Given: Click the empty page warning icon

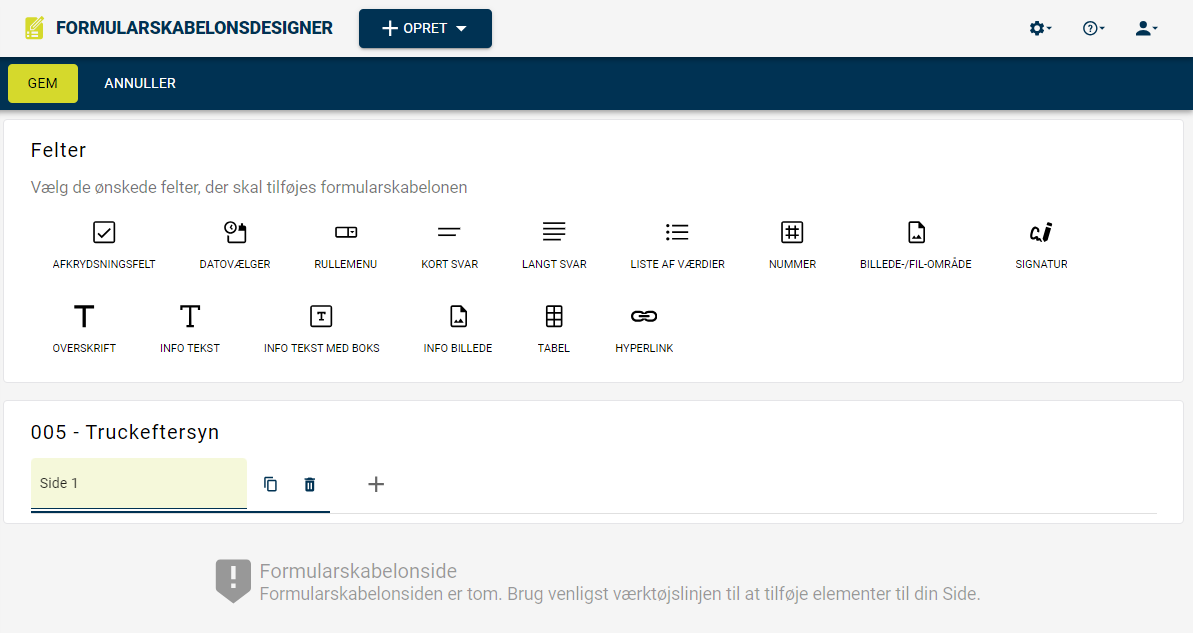Looking at the screenshot, I should click(x=233, y=581).
